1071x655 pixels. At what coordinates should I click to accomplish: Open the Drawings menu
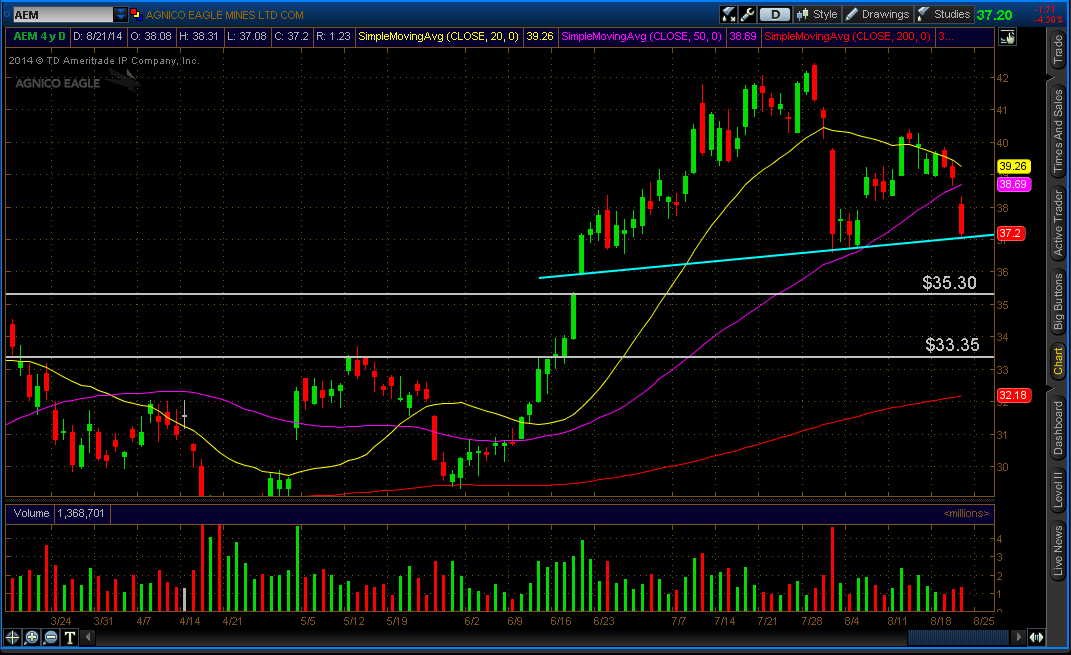tap(878, 14)
